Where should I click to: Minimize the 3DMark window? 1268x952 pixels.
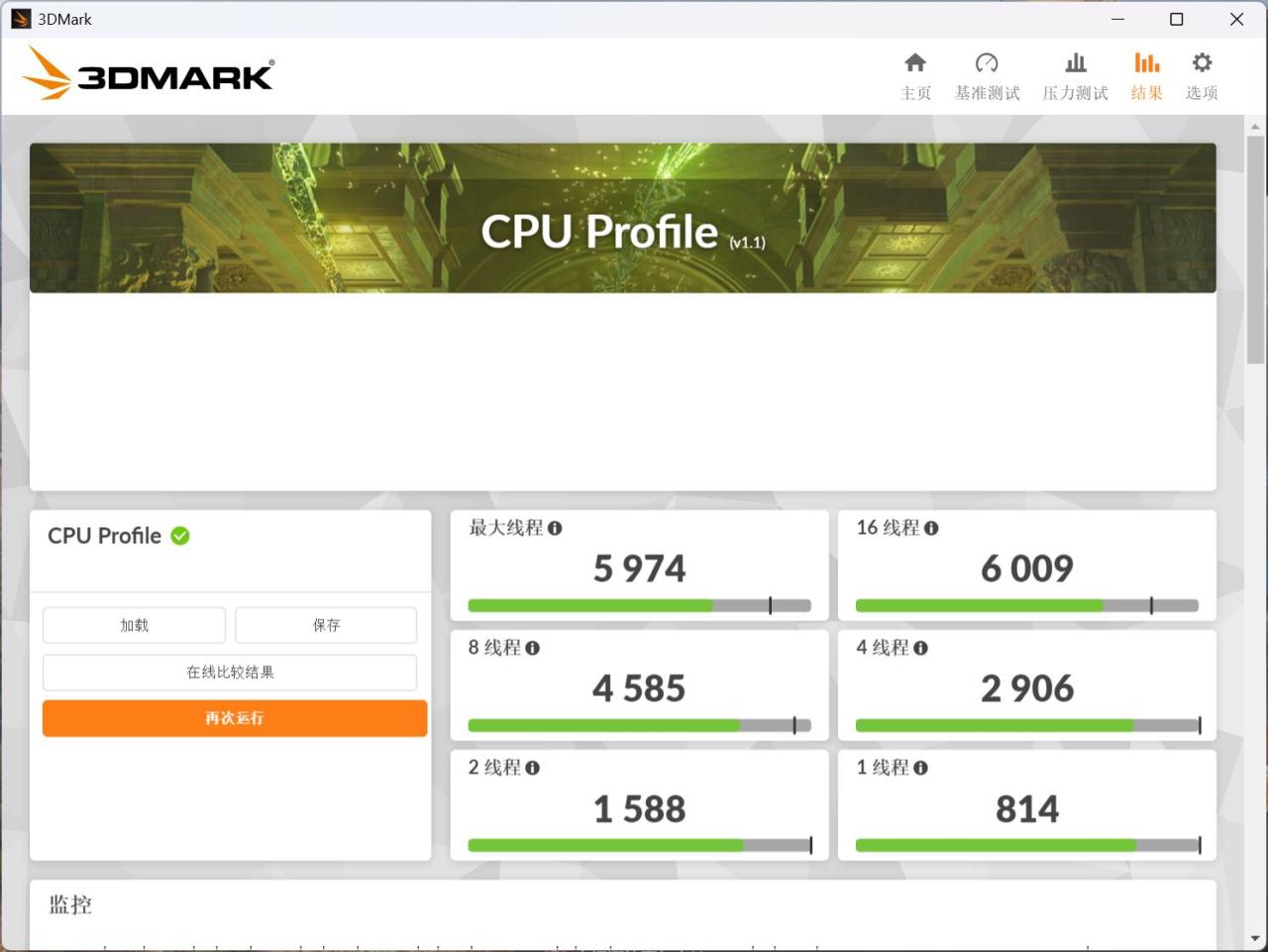(x=1117, y=19)
